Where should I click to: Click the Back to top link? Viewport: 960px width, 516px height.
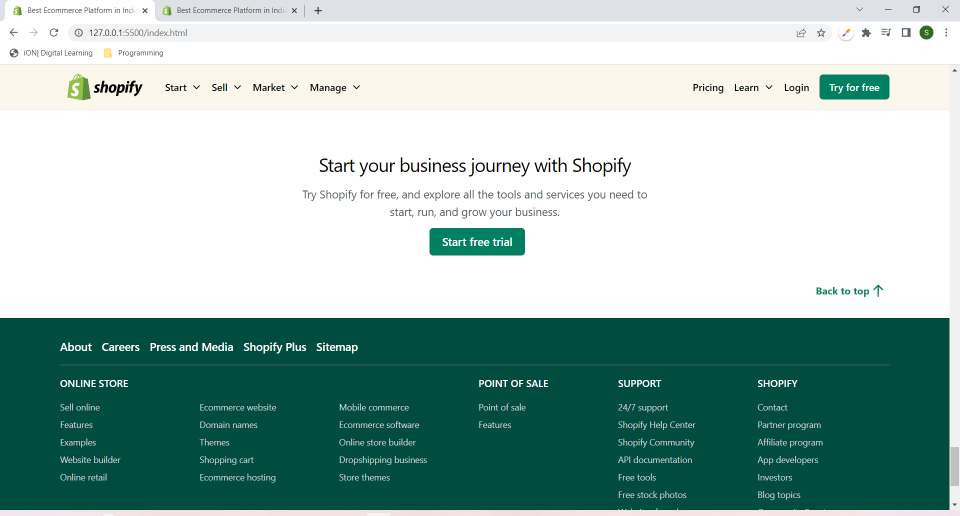(849, 291)
